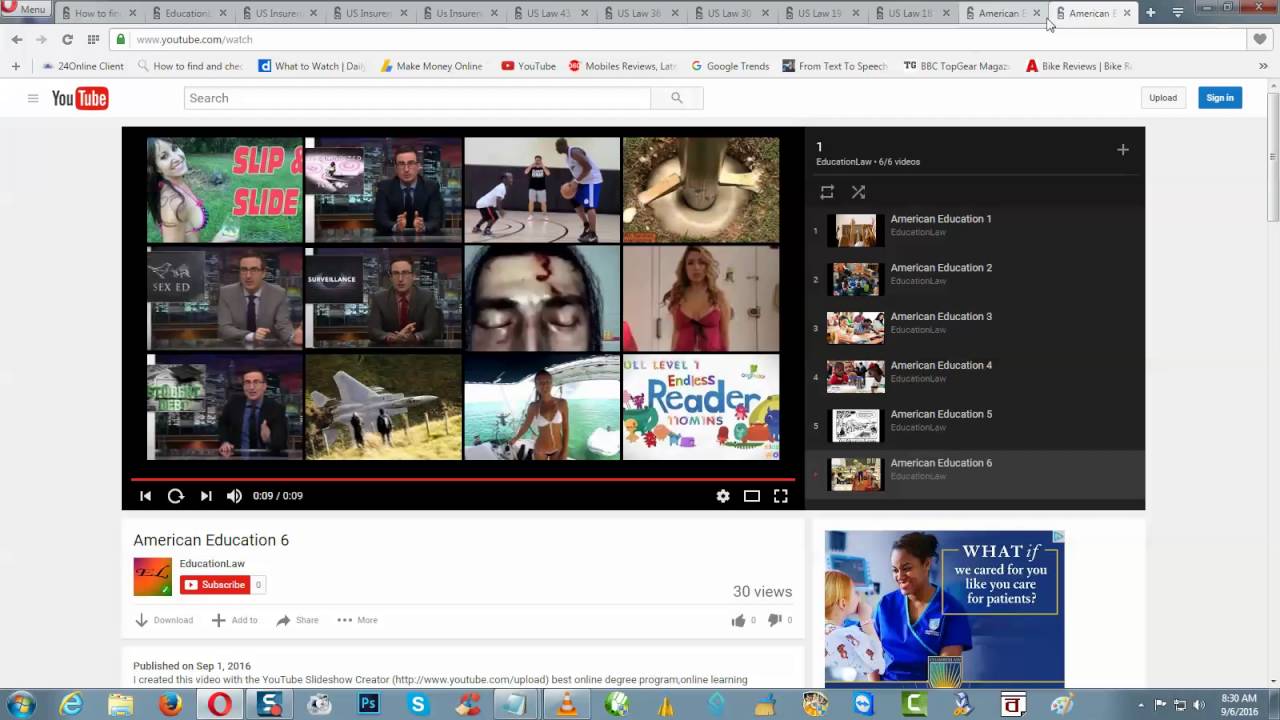Click the Share button

[x=297, y=620]
